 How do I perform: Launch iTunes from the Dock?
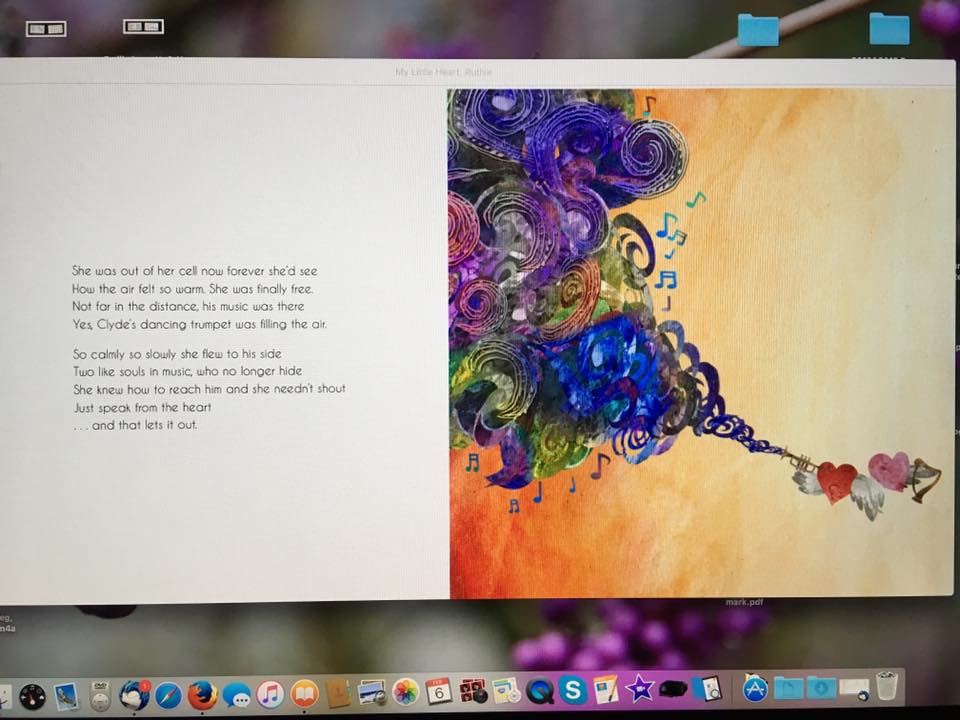click(x=270, y=694)
